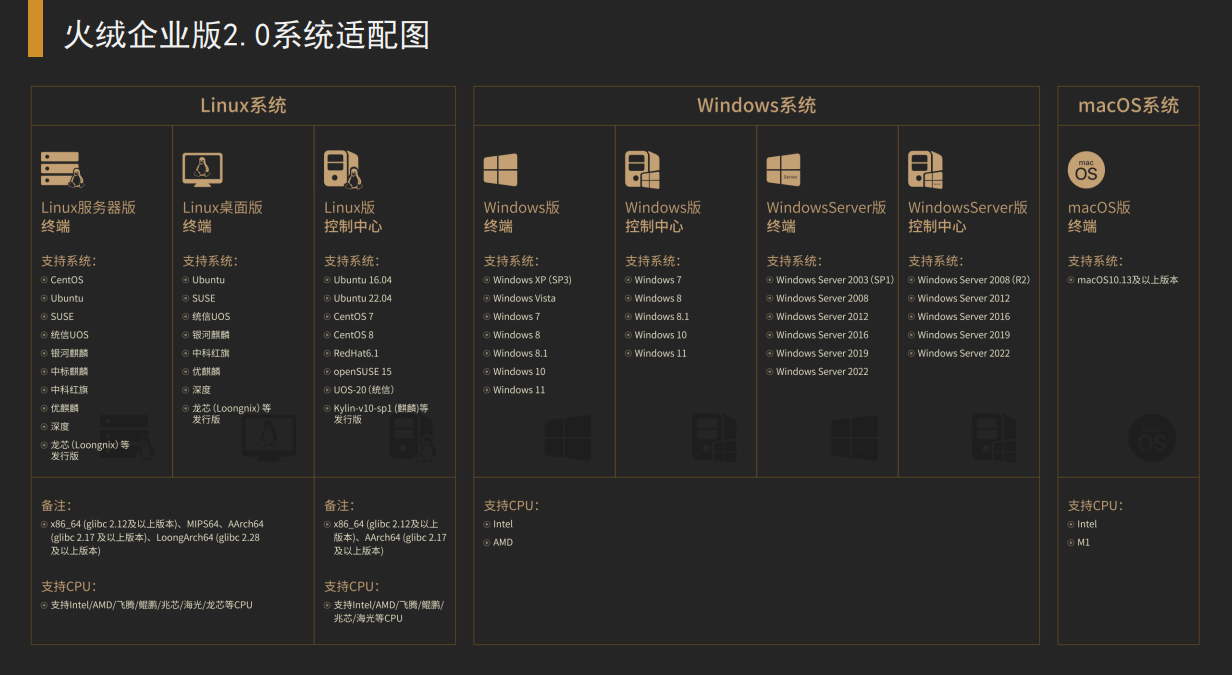This screenshot has width=1232, height=675.
Task: Click Ubuntu in the Linux服务器版 list
Action: pyautogui.click(x=67, y=298)
